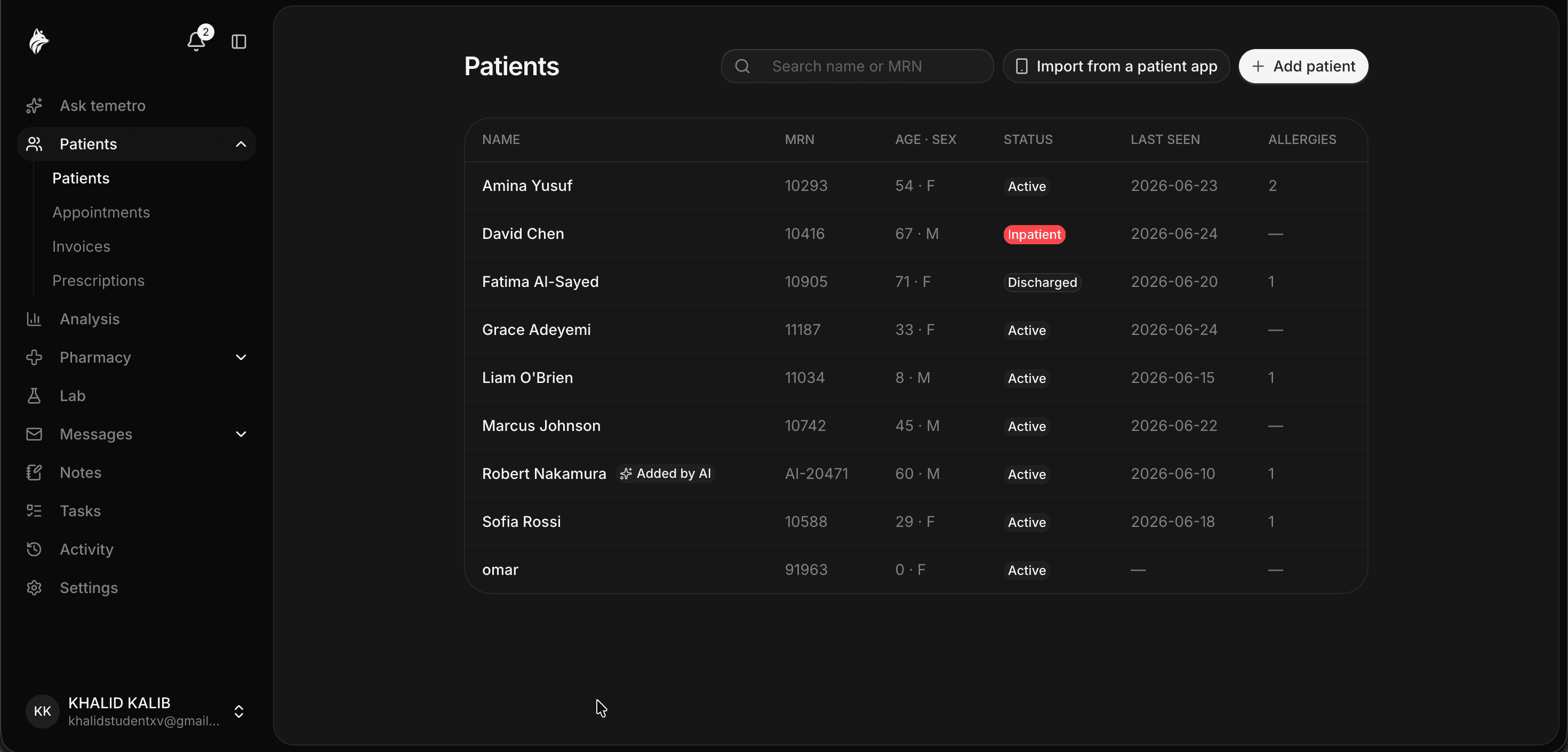Click the Analysis bar chart icon
The image size is (1568, 752).
tap(34, 319)
